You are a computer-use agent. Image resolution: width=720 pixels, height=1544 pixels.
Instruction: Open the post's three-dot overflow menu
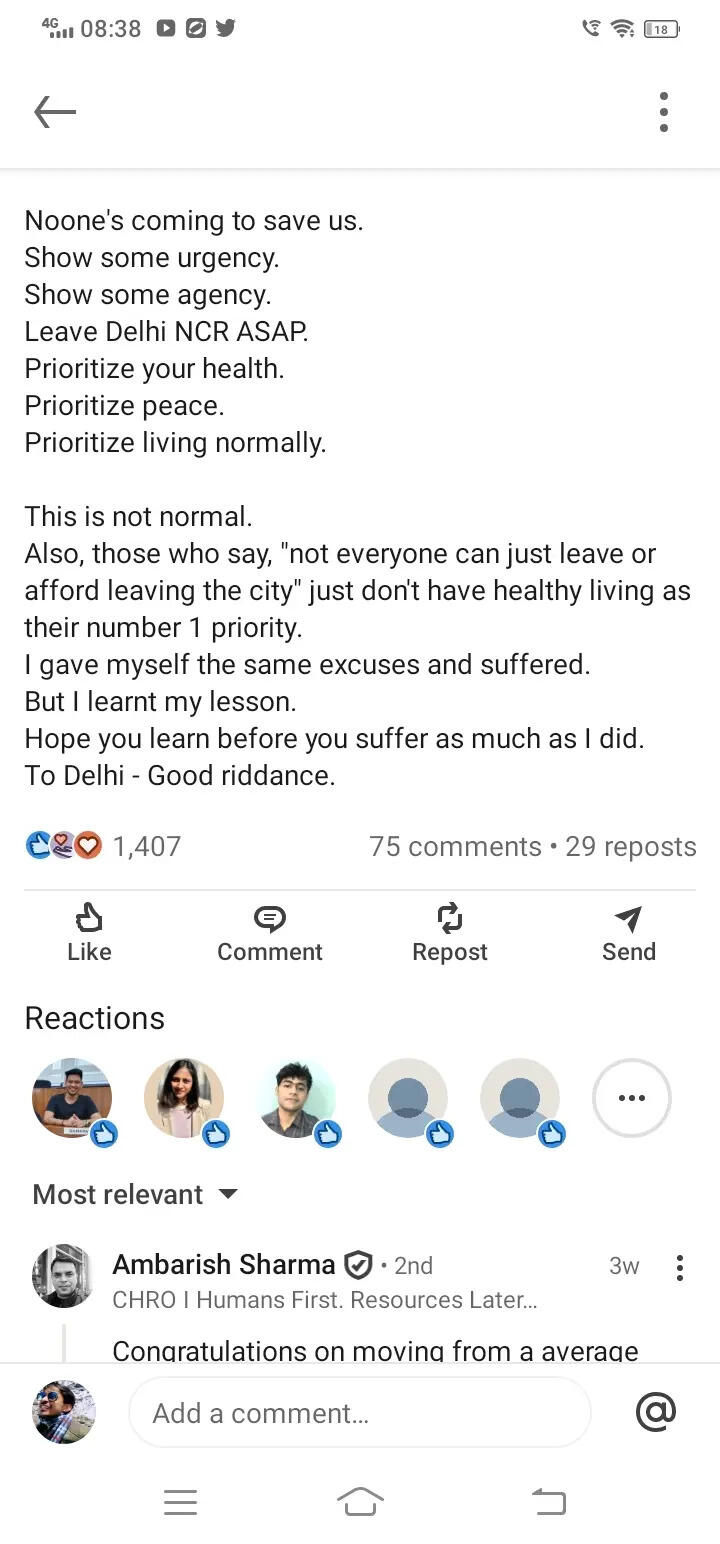tap(663, 112)
